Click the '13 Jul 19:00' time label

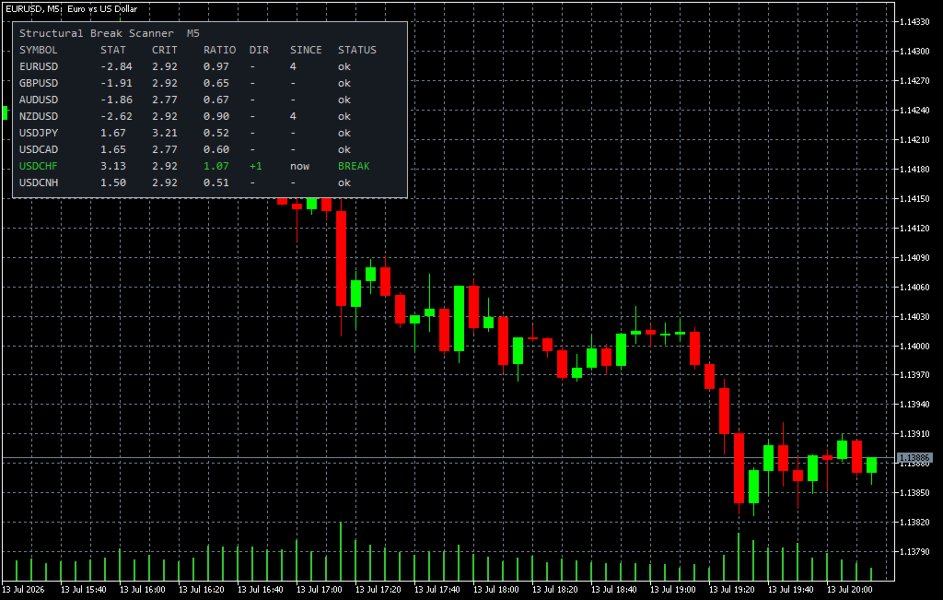pos(673,590)
